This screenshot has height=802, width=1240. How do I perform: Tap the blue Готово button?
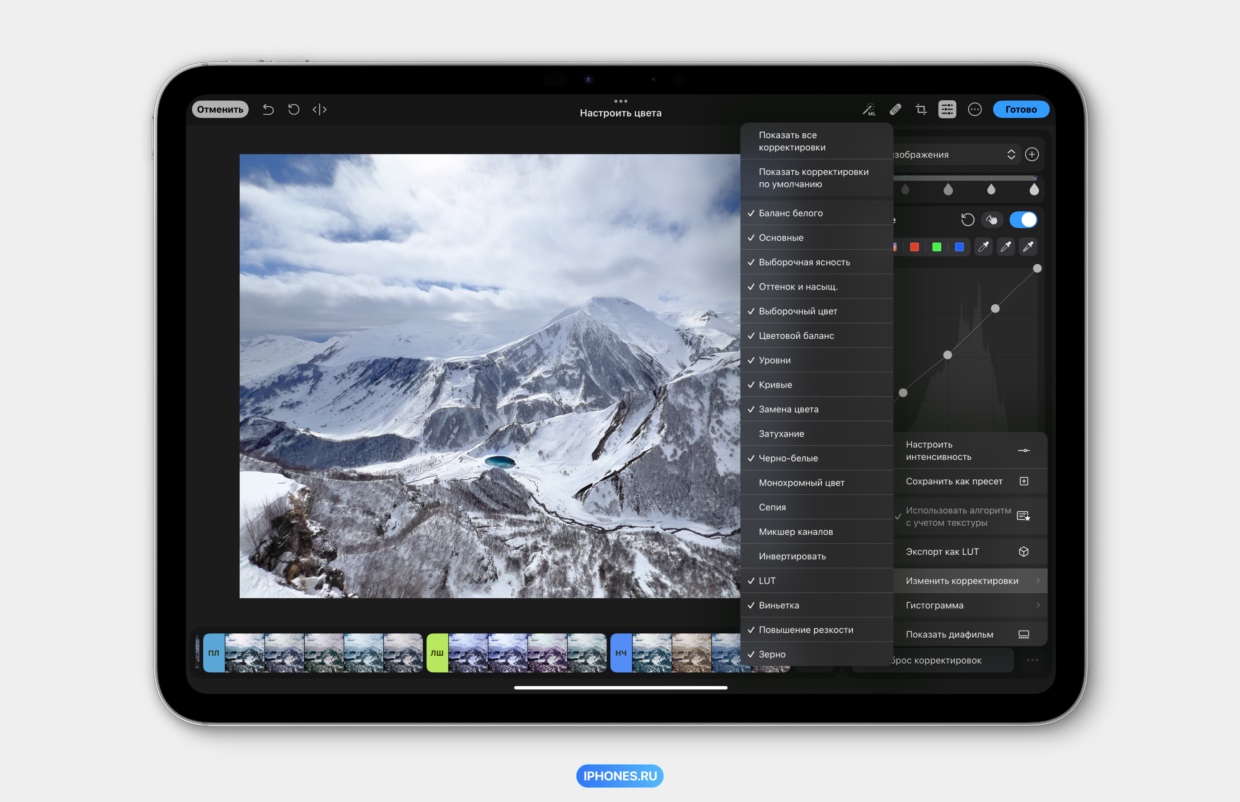point(1021,110)
